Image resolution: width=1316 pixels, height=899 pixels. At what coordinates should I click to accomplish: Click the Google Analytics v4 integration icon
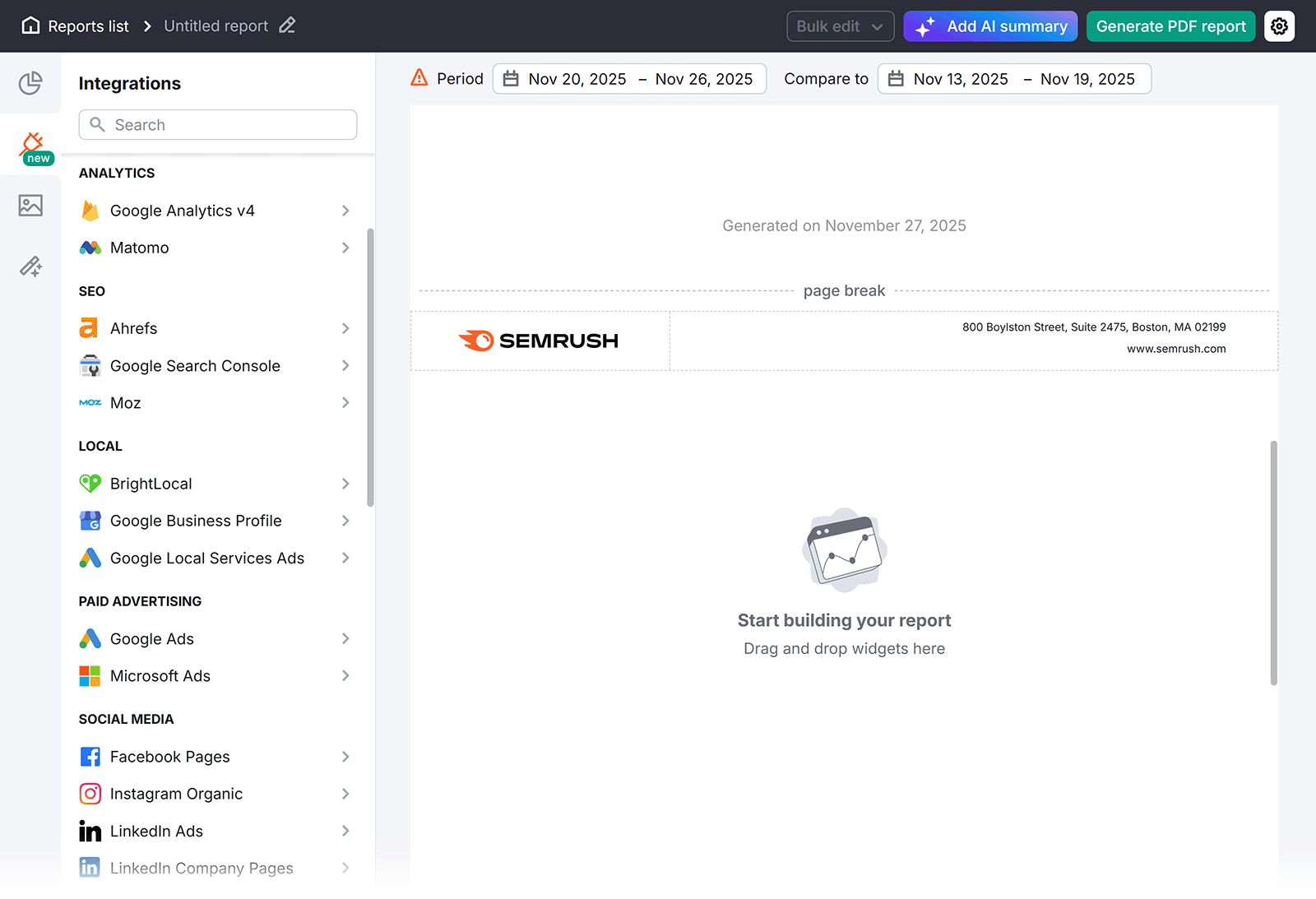[90, 211]
